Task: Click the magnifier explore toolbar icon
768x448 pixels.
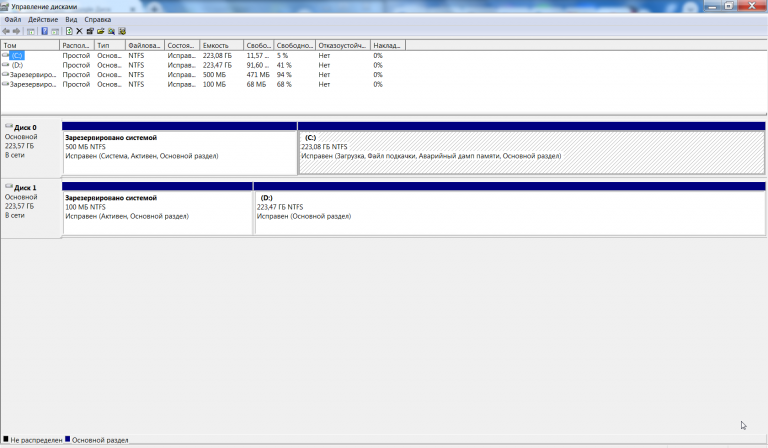Action: tap(112, 31)
